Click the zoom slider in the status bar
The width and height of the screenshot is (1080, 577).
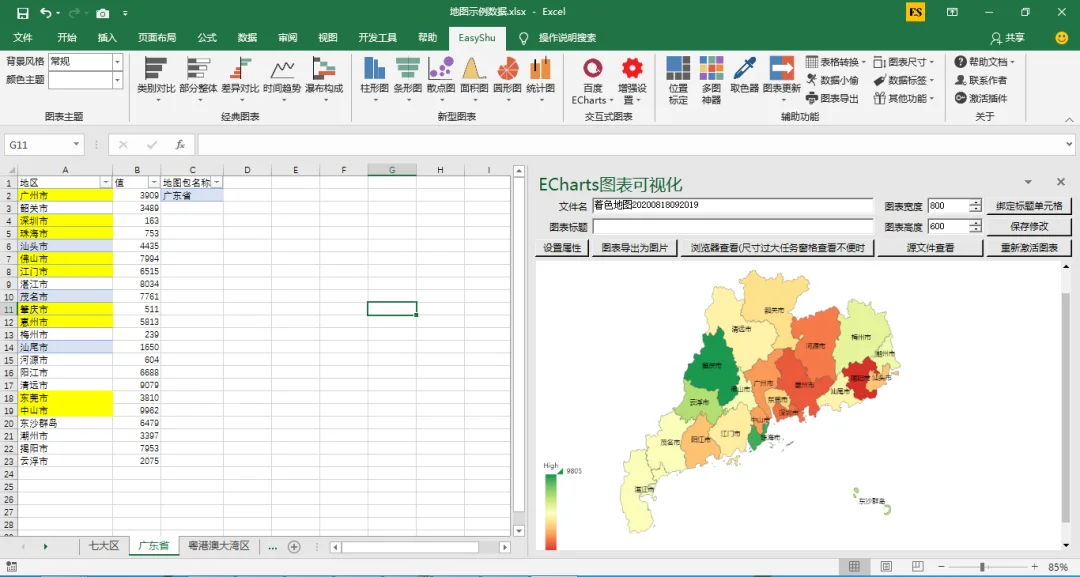click(983, 567)
